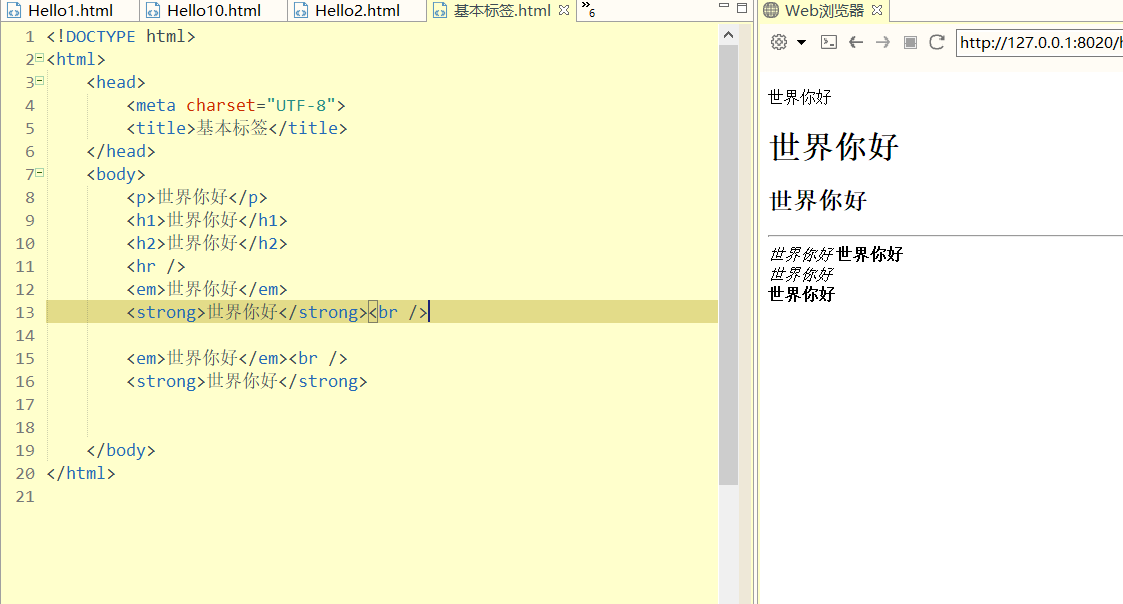The image size is (1123, 604).
Task: Click the h2 heading in browser preview
Action: point(818,201)
